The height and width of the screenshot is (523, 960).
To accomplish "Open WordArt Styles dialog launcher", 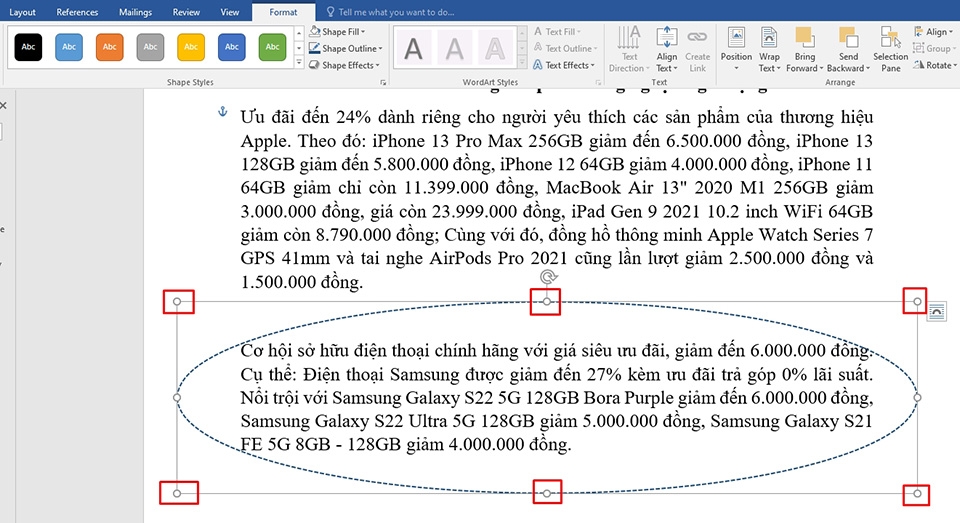I will pyautogui.click(x=598, y=82).
